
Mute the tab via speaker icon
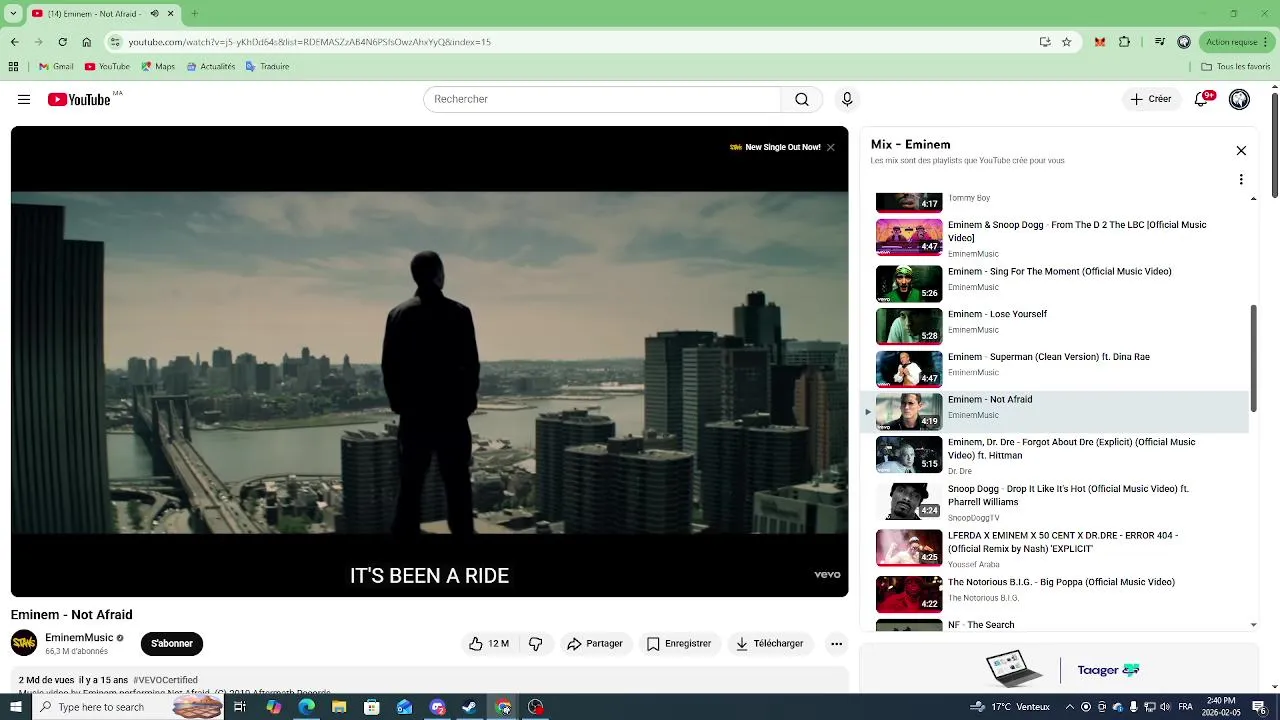[154, 14]
